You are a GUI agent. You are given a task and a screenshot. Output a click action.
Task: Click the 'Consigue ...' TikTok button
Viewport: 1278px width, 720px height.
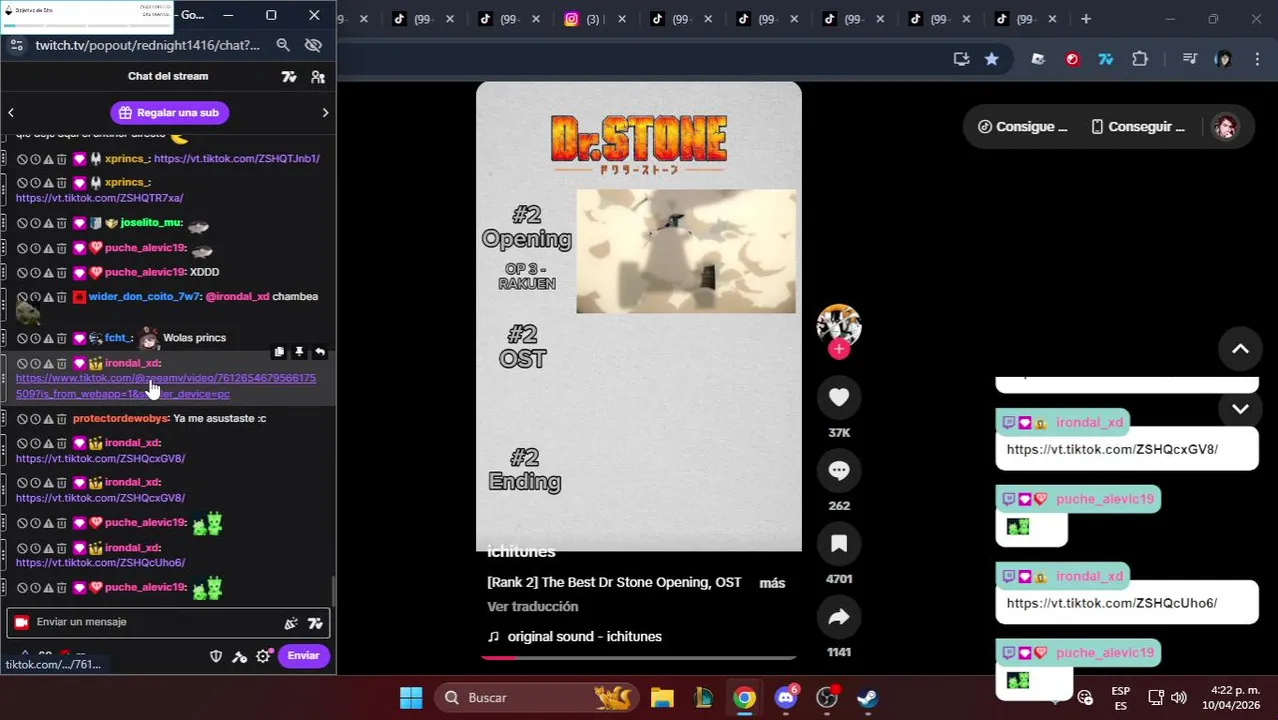(x=1022, y=127)
